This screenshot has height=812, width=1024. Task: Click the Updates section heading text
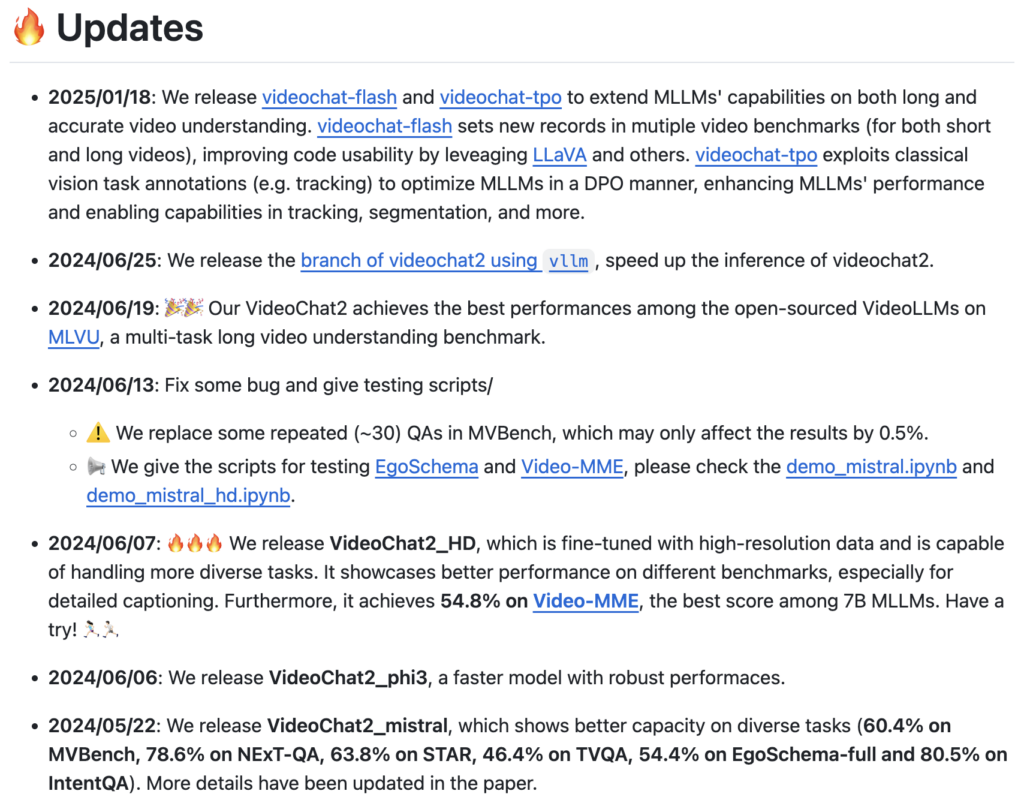click(130, 28)
